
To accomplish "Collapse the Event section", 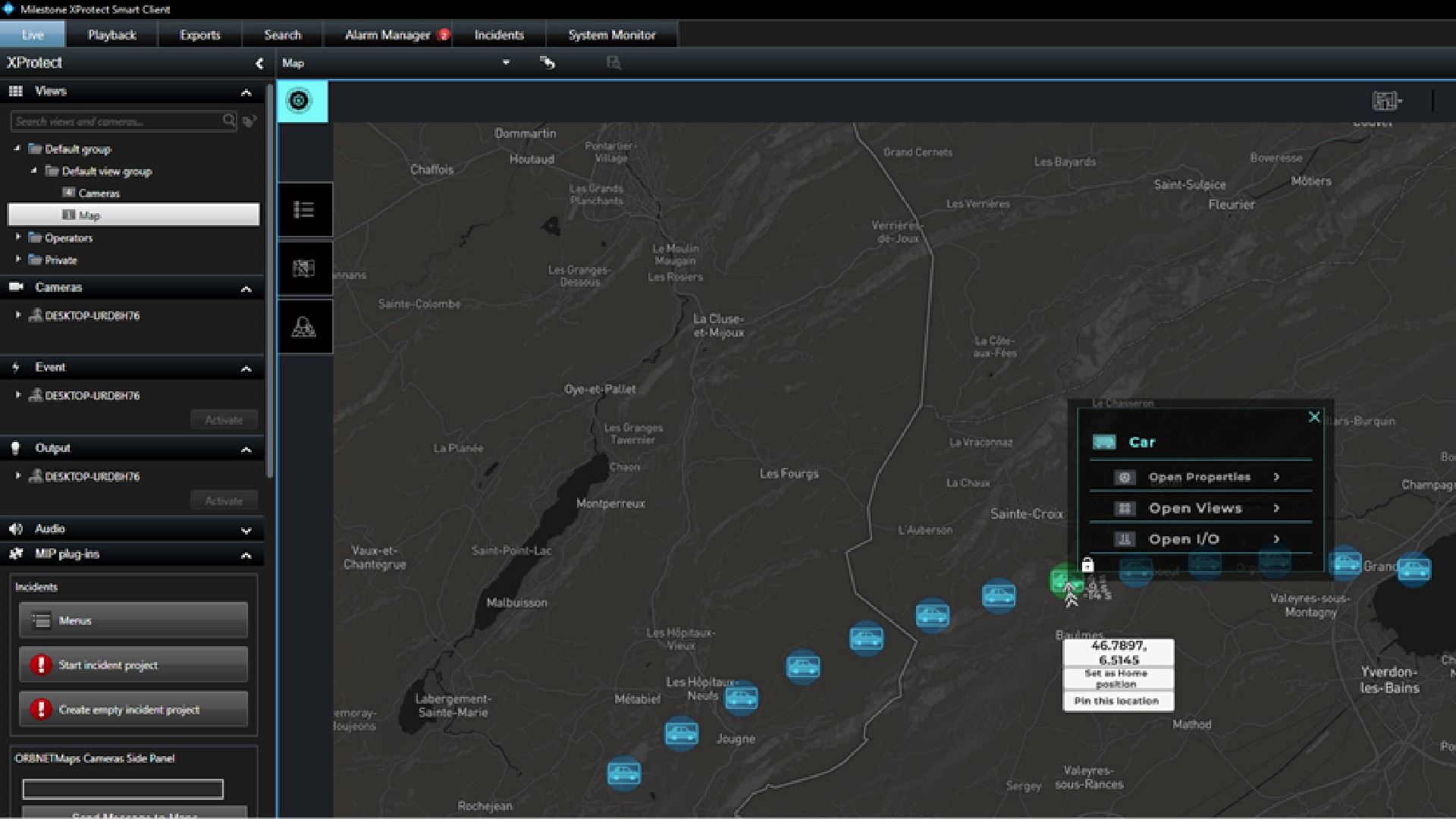I will (246, 369).
